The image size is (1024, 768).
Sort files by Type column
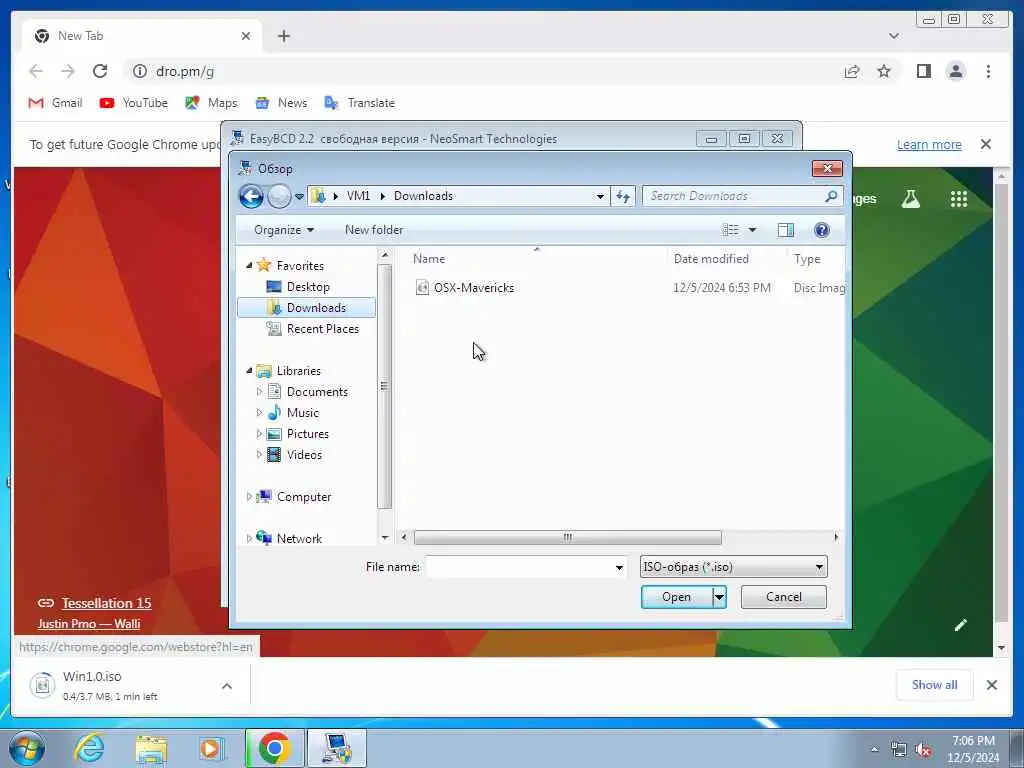pyautogui.click(x=807, y=259)
